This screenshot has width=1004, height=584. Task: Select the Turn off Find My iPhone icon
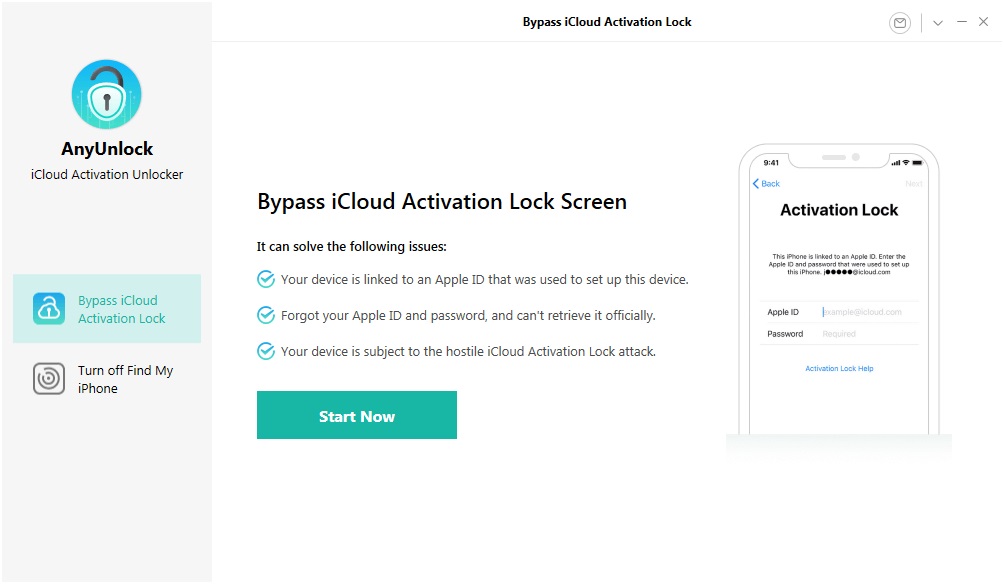(47, 379)
